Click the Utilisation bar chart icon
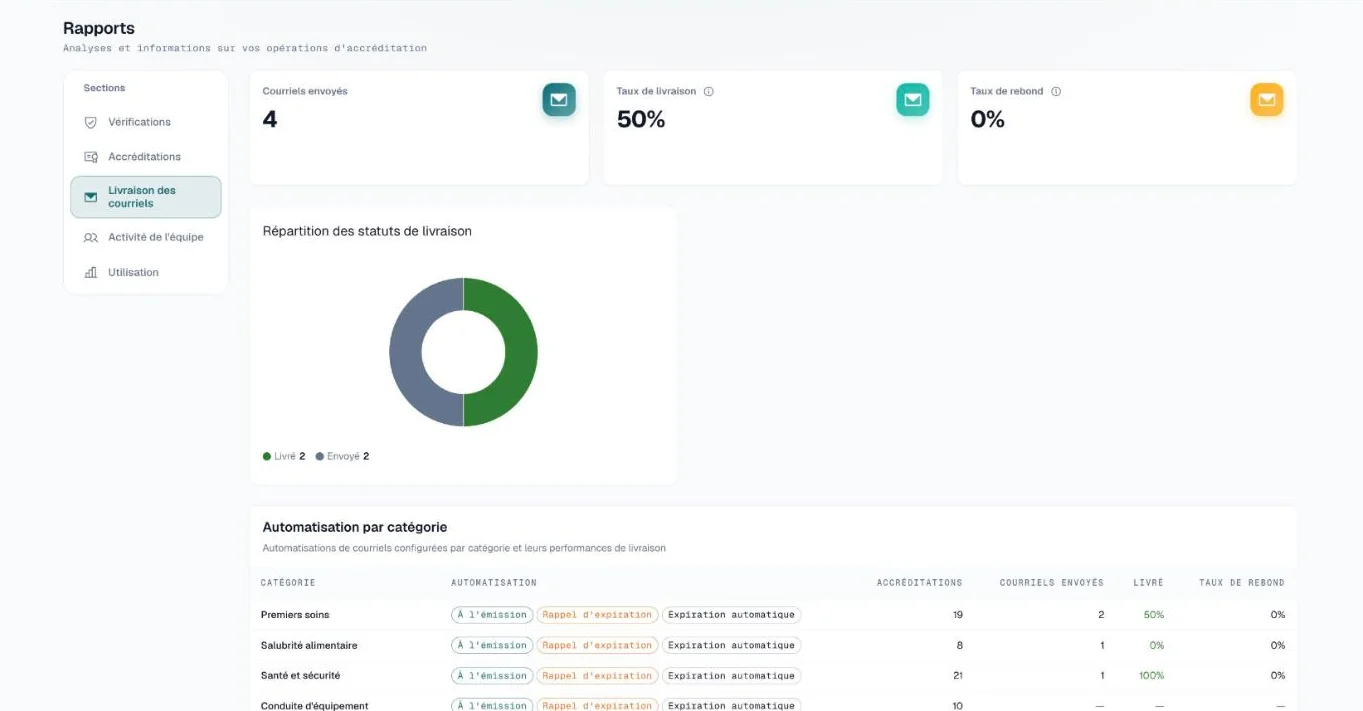Image resolution: width=1363 pixels, height=711 pixels. click(x=91, y=272)
